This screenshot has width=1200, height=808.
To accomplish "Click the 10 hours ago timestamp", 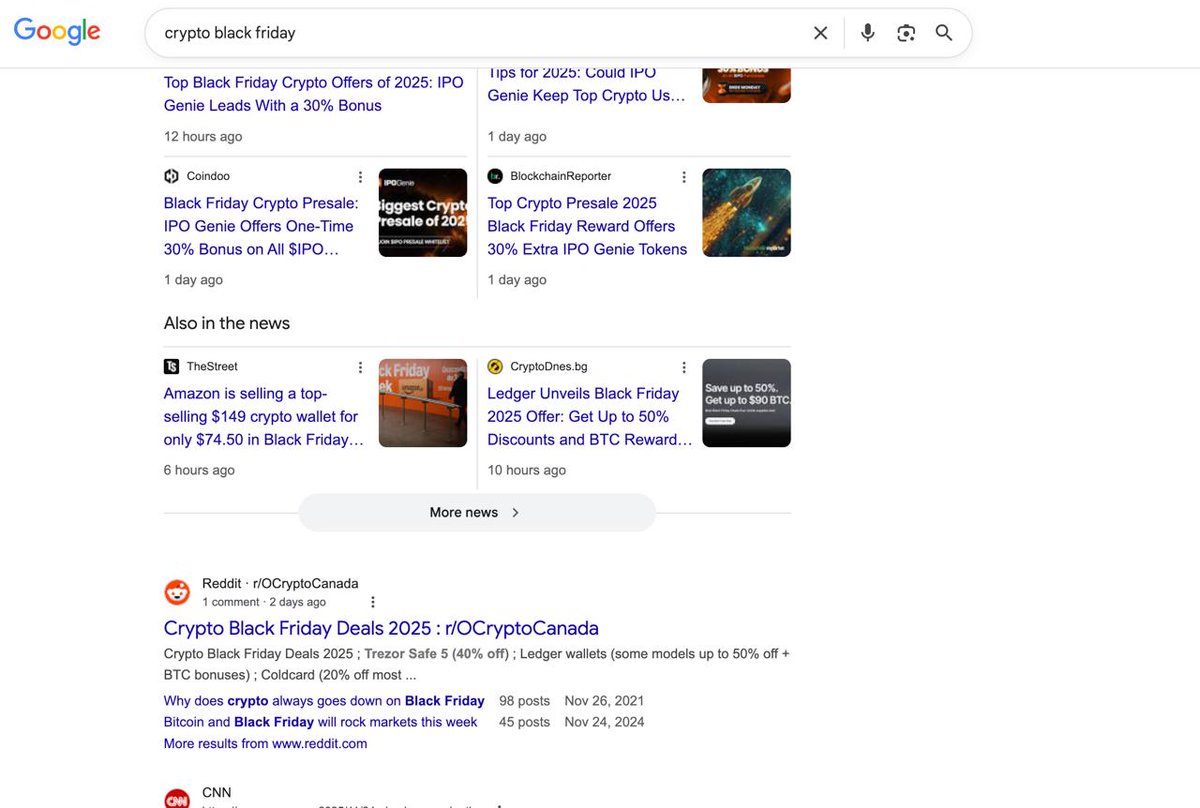I will (x=526, y=470).
